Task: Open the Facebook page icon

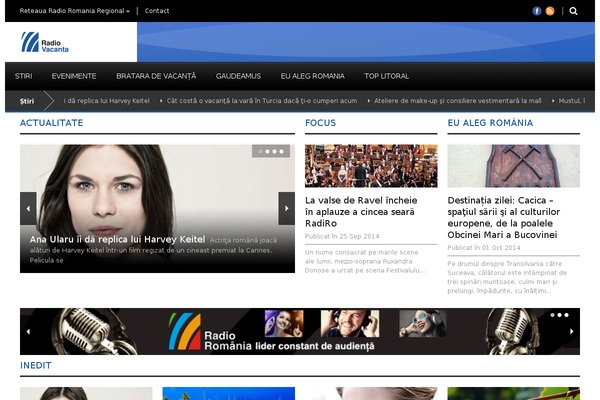Action: (x=537, y=11)
